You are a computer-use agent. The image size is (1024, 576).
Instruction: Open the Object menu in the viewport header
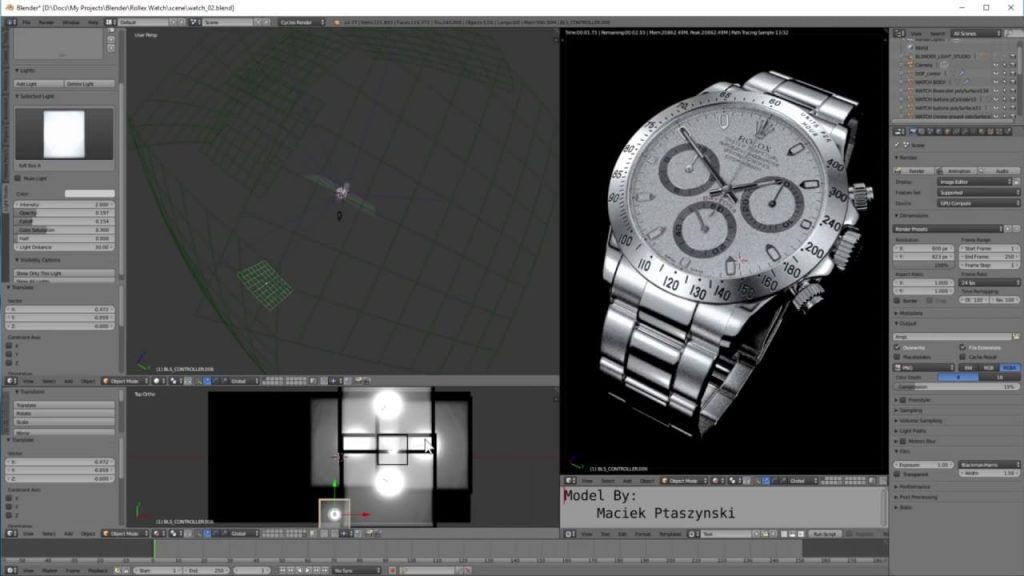(x=87, y=379)
